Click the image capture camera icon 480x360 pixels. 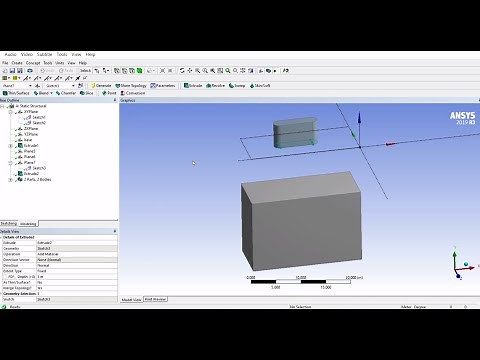tap(30, 71)
